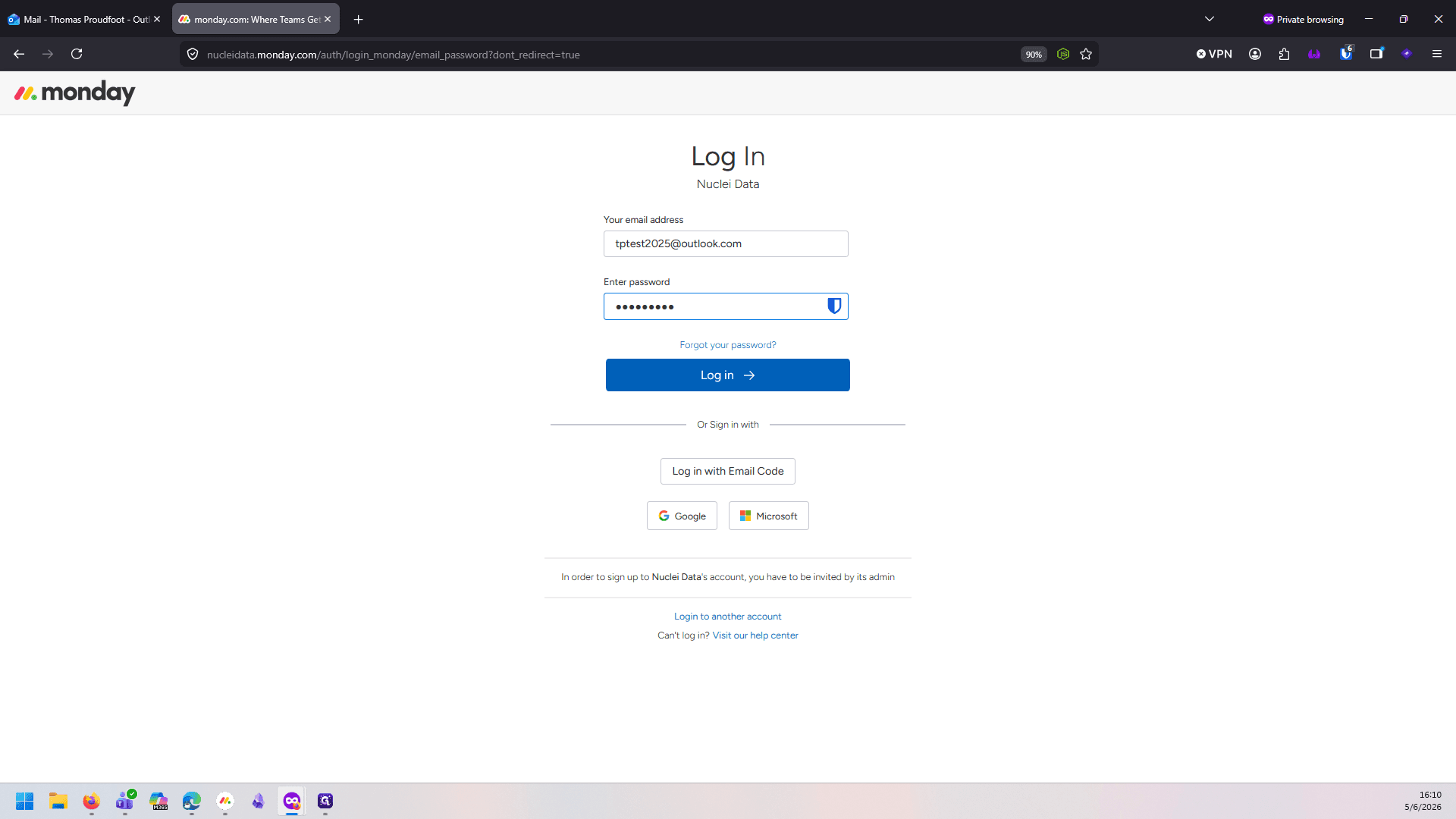
Task: Open Windows Start menu
Action: pyautogui.click(x=25, y=801)
